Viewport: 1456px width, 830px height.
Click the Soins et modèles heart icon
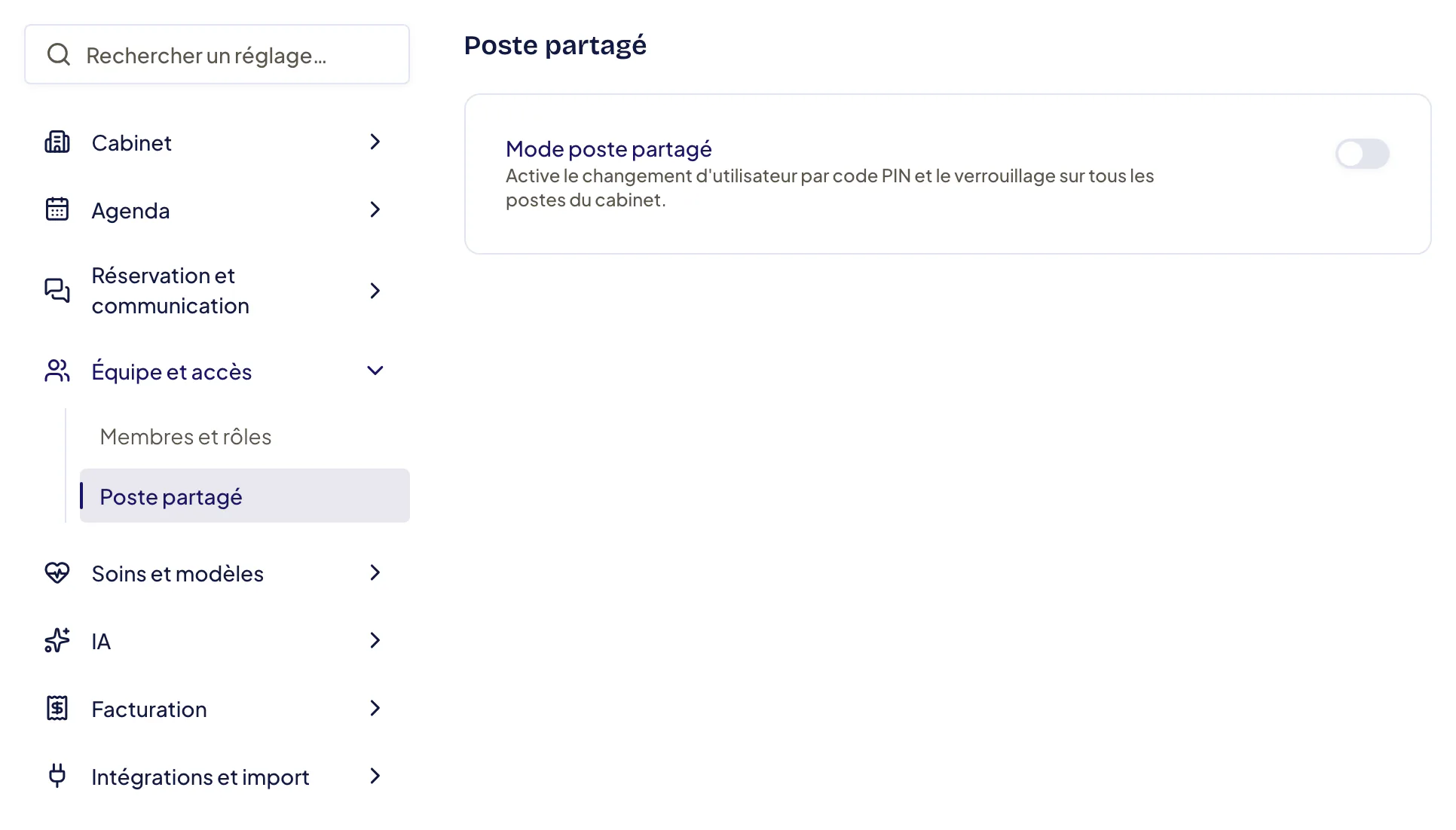pos(57,572)
